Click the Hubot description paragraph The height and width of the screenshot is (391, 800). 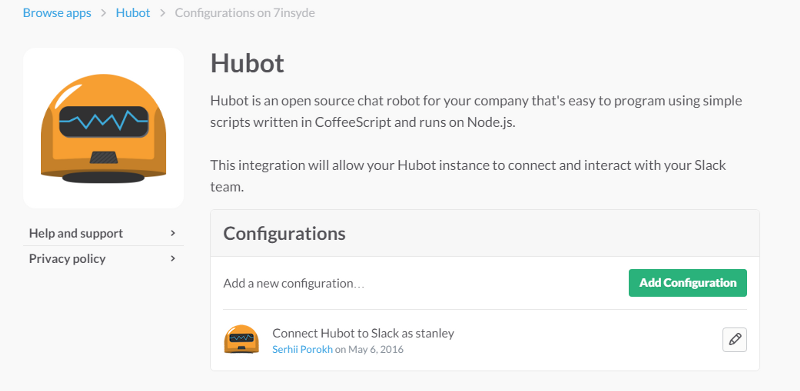(476, 112)
